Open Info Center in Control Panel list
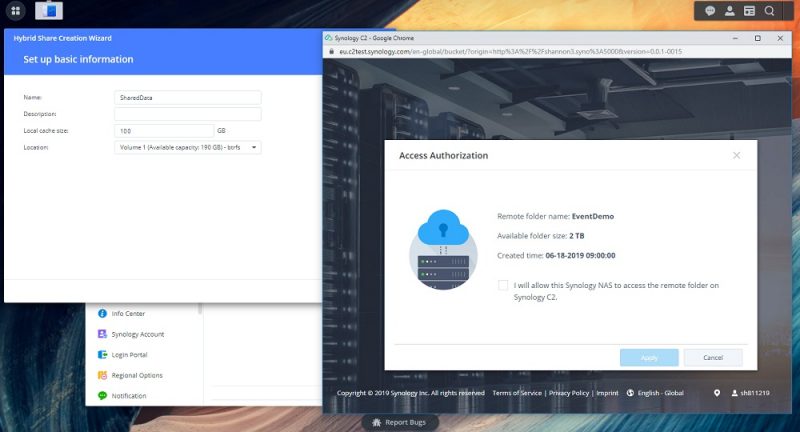 point(121,313)
